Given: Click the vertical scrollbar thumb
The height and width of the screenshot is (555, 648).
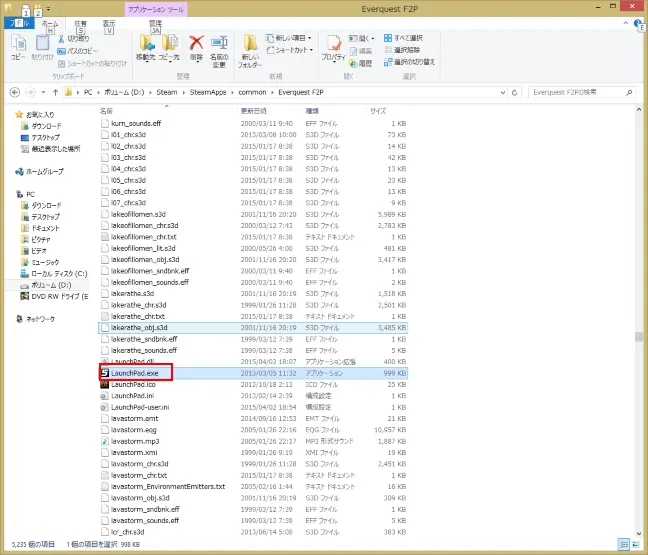Looking at the screenshot, I should pos(639,337).
